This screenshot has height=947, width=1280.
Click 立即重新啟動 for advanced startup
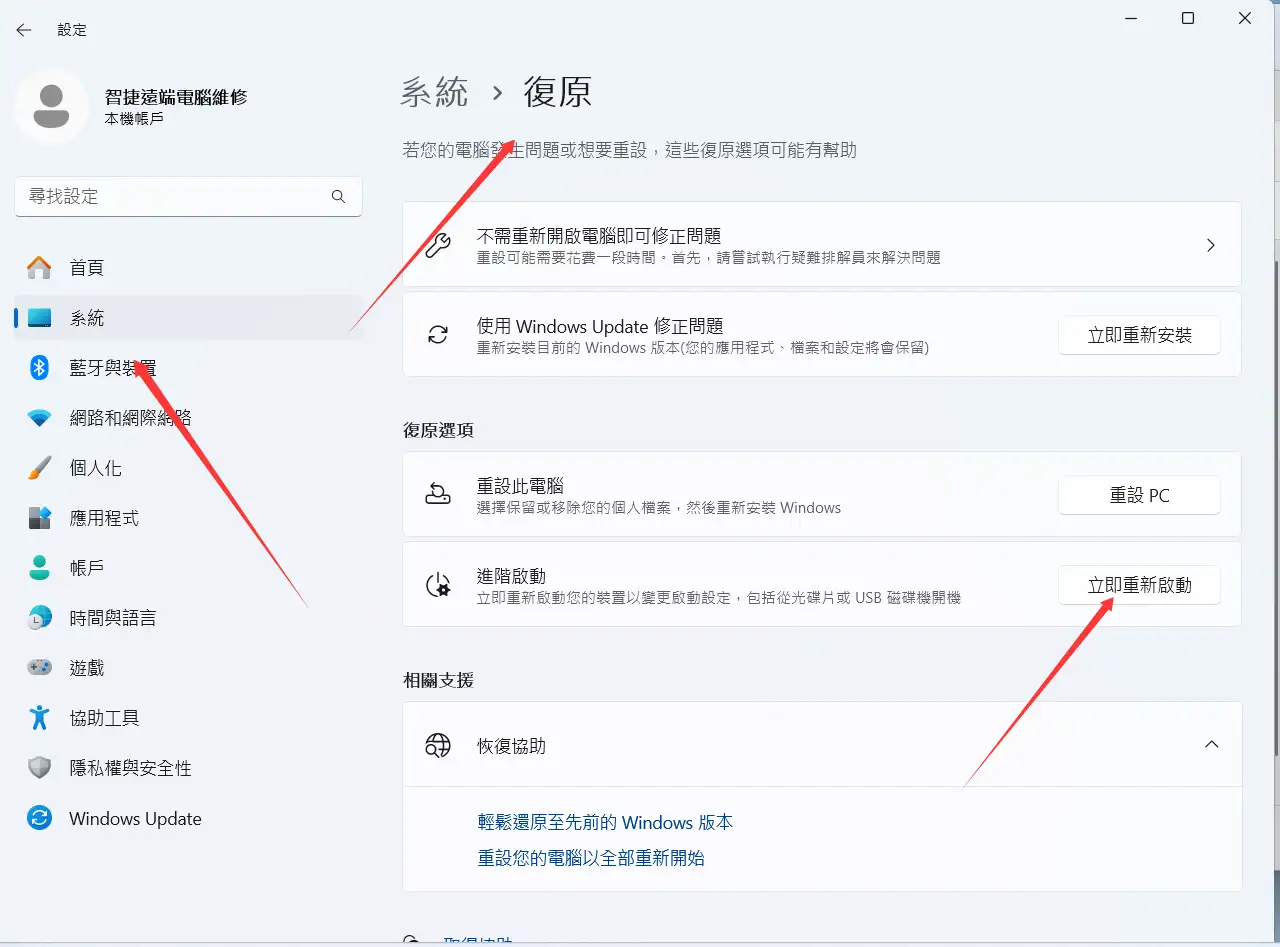tap(1139, 585)
